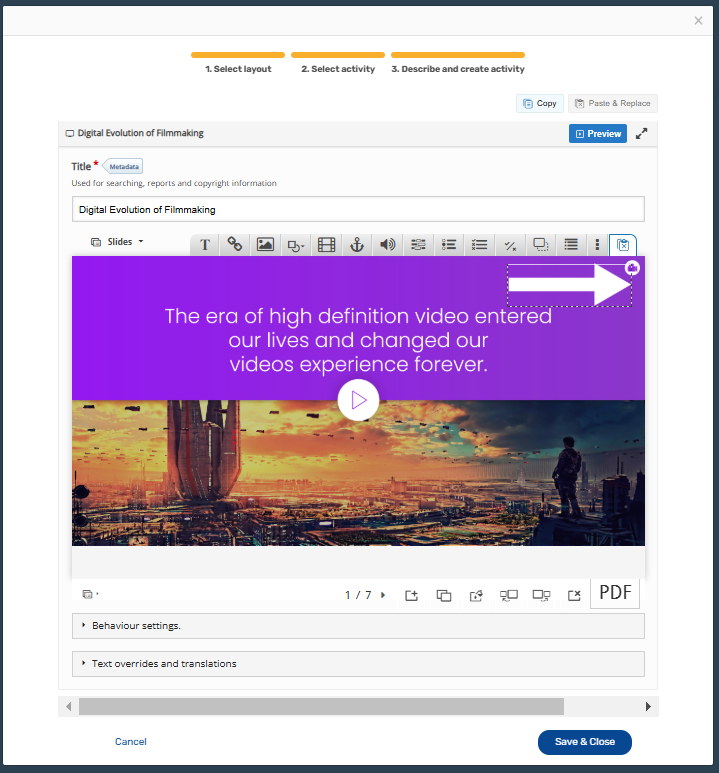Image resolution: width=719 pixels, height=773 pixels.
Task: Close the dialog with the X
Action: tap(698, 21)
